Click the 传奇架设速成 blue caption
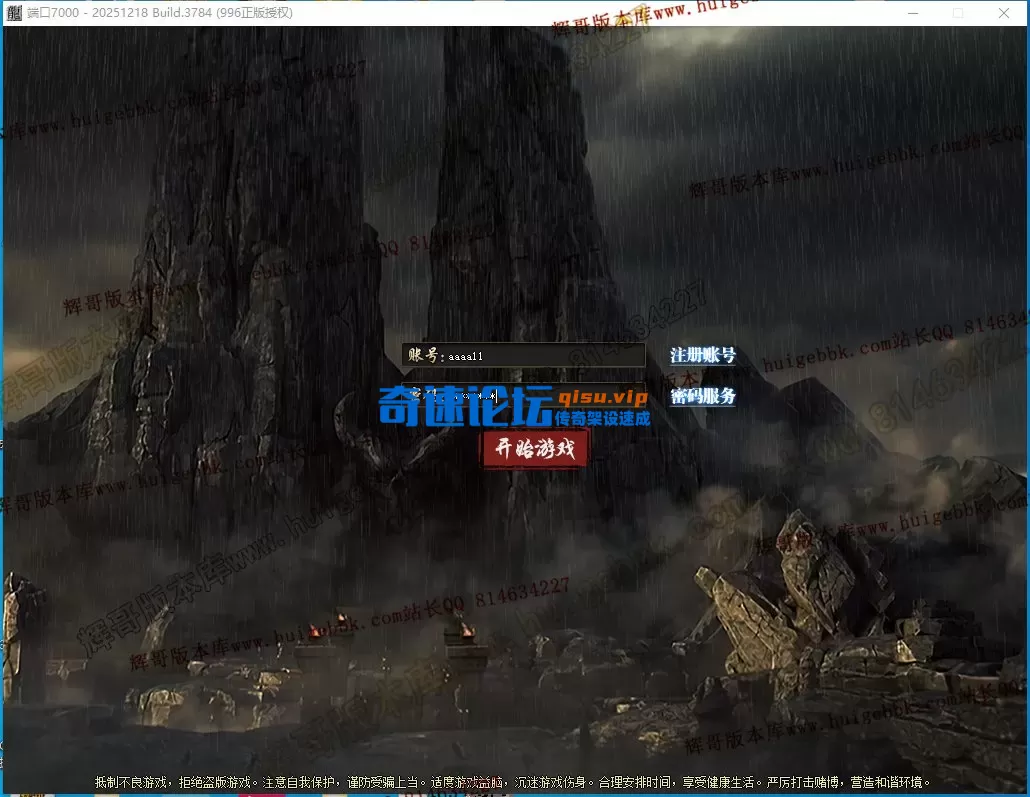 pos(602,418)
